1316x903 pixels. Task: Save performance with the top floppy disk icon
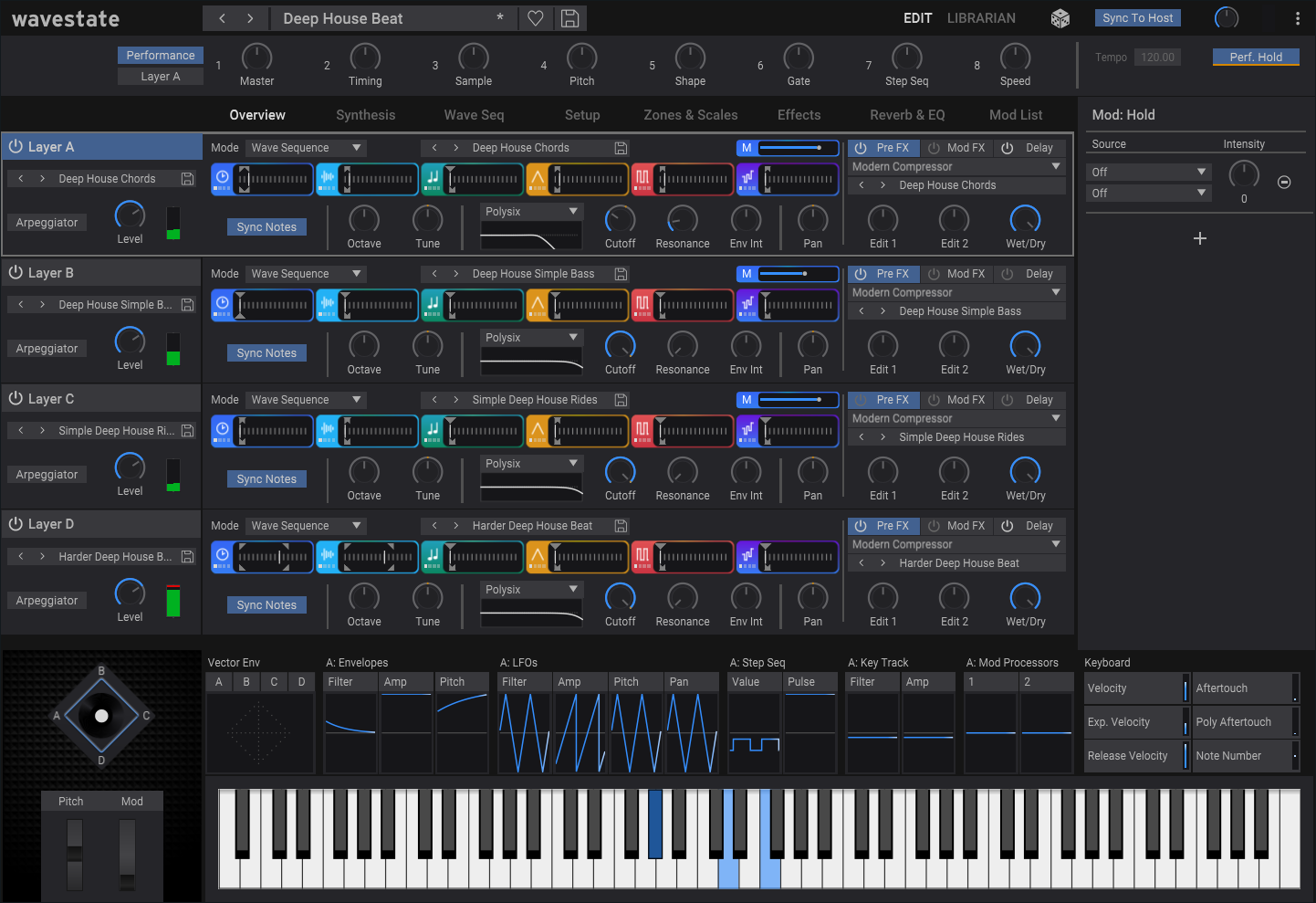569,18
